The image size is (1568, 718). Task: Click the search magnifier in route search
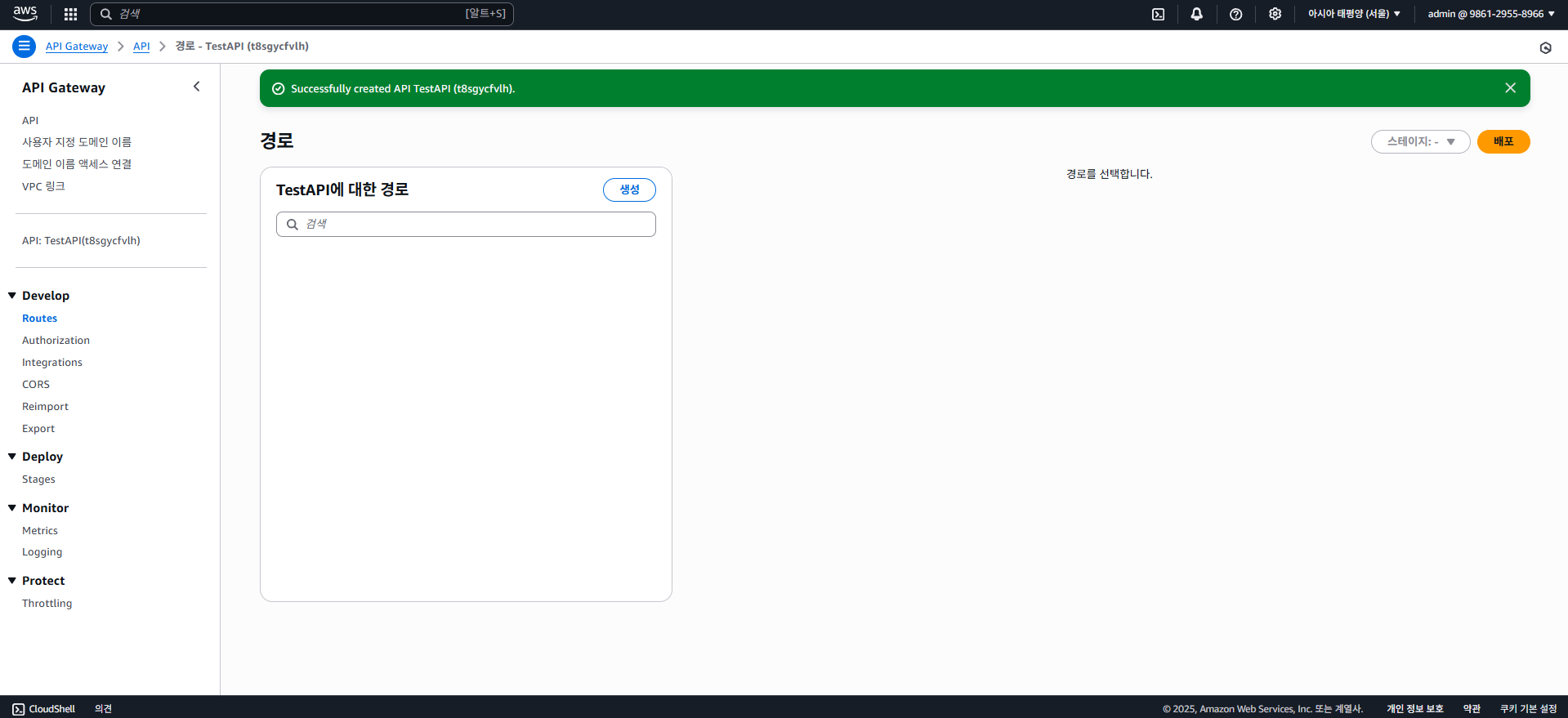(x=292, y=225)
